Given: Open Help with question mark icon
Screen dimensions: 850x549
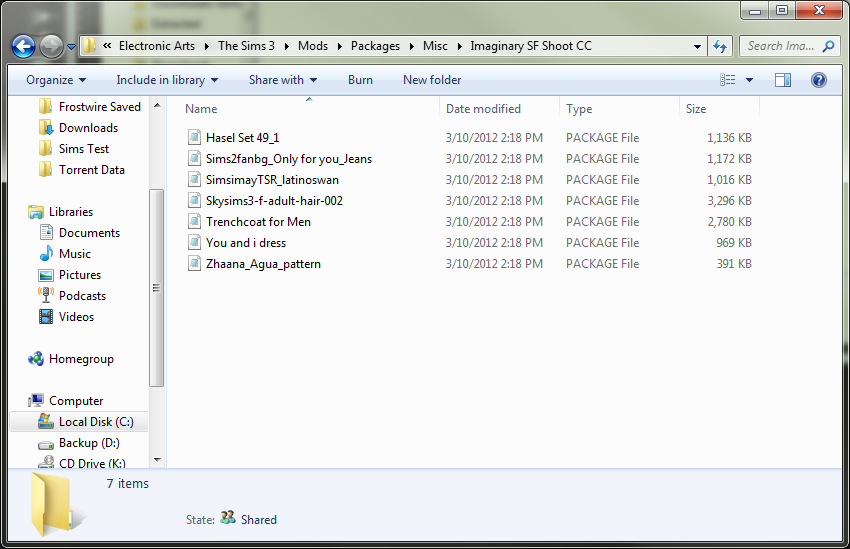Looking at the screenshot, I should click(819, 80).
